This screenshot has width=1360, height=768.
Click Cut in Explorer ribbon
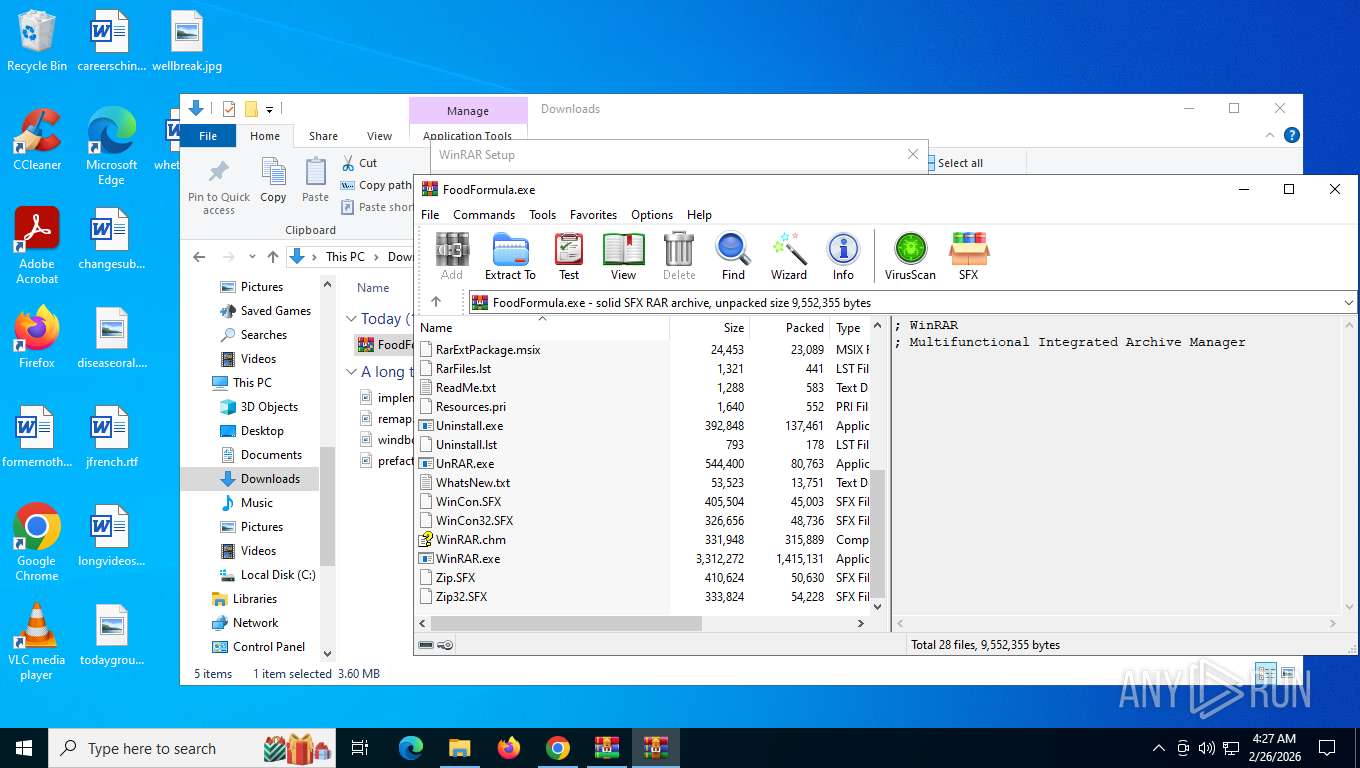[359, 163]
